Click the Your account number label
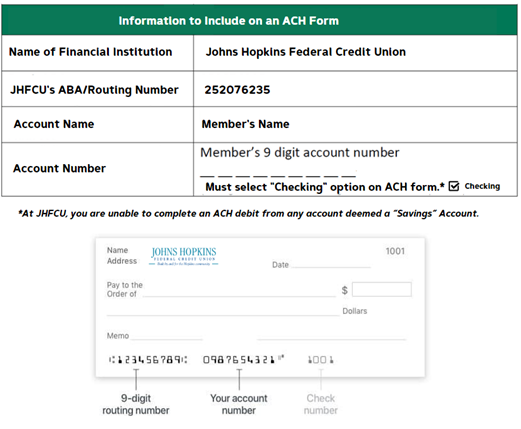The image size is (521, 429). tap(239, 404)
